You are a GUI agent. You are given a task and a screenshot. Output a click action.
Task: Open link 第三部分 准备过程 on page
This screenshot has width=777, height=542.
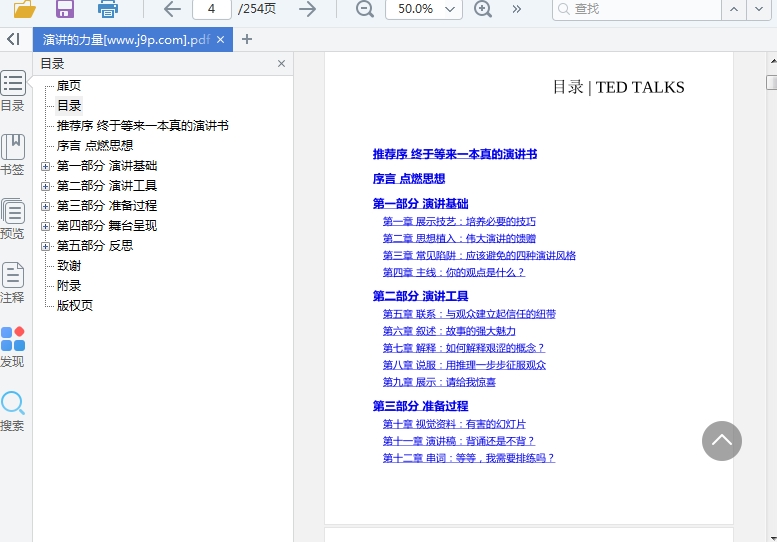click(420, 406)
